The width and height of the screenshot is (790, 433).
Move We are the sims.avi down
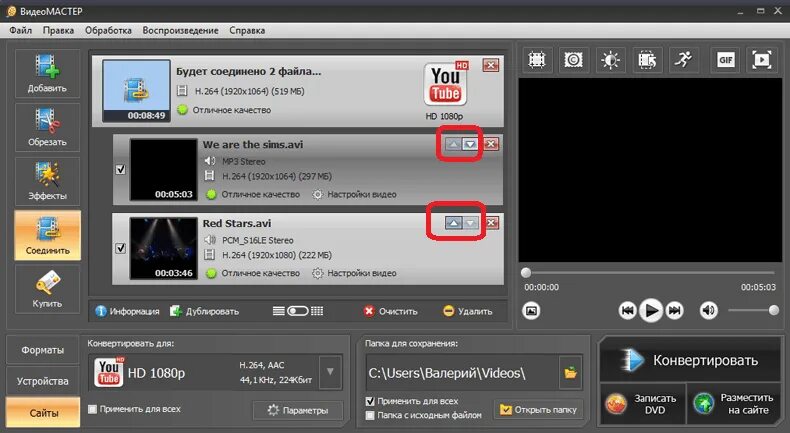pyautogui.click(x=470, y=145)
